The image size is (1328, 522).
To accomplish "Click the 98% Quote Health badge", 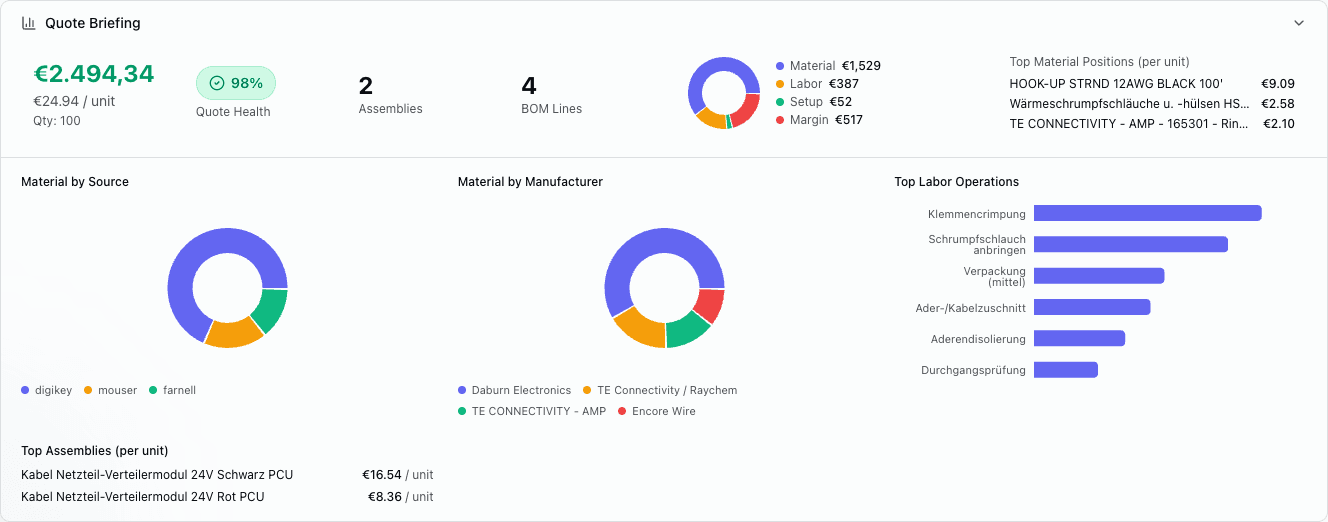I will (236, 83).
